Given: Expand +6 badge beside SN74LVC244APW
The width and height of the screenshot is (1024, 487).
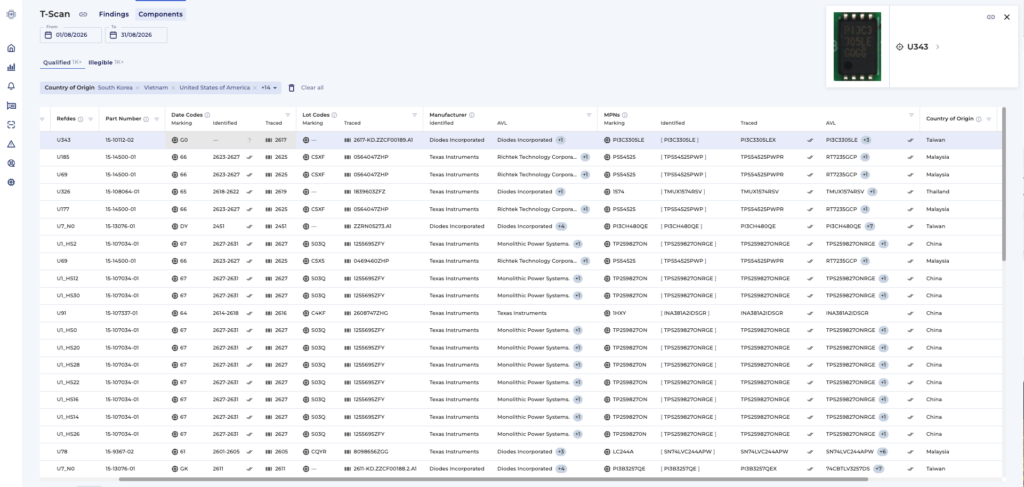Looking at the screenshot, I should click(x=882, y=452).
